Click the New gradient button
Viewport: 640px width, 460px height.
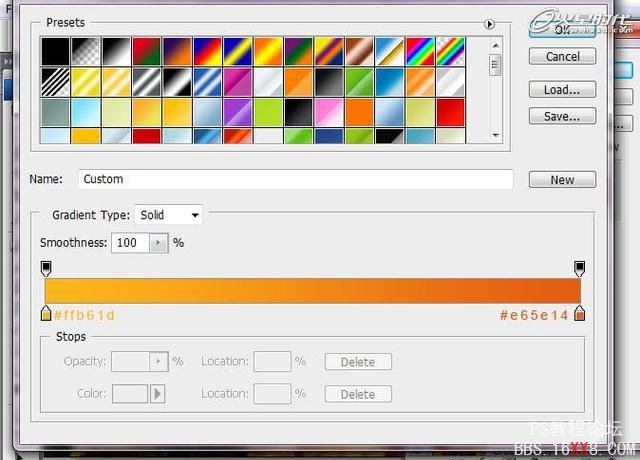click(562, 180)
